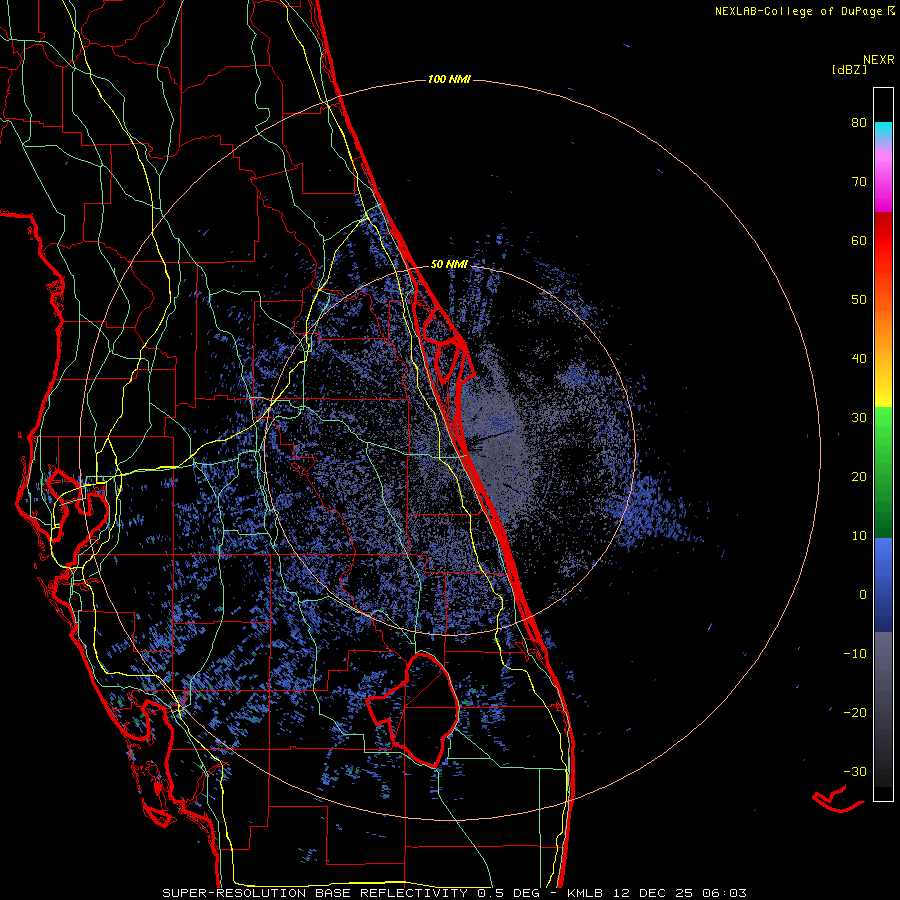Click the 40 value on dBZ scale

coord(859,359)
